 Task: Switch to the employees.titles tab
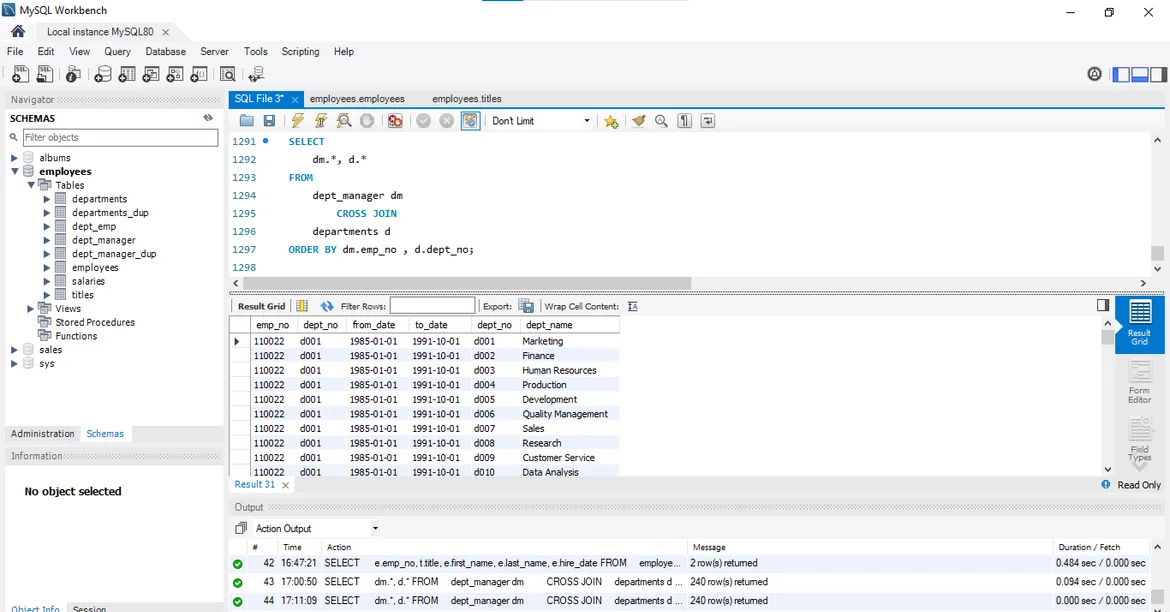tap(466, 99)
